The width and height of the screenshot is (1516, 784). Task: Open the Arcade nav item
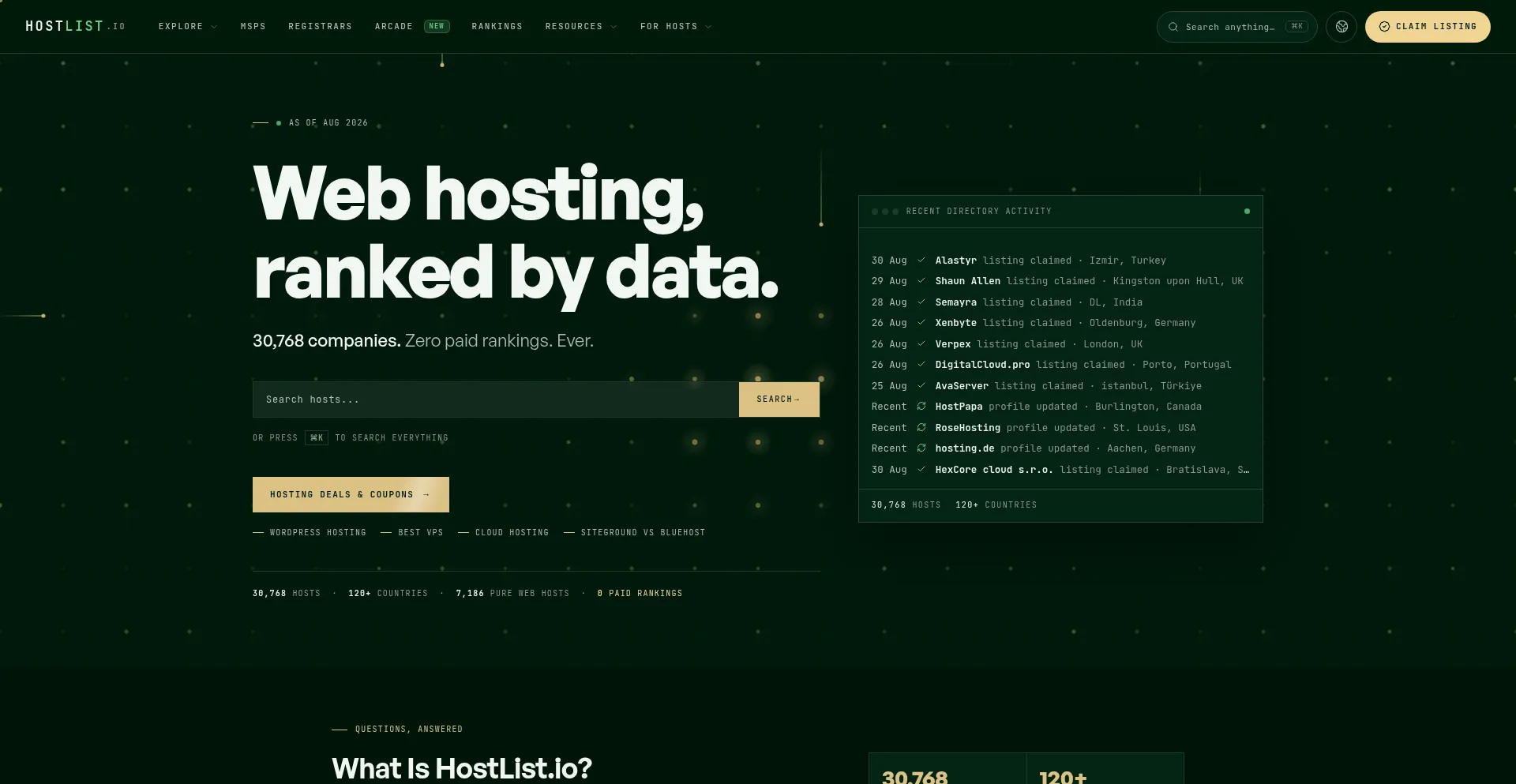coord(393,27)
